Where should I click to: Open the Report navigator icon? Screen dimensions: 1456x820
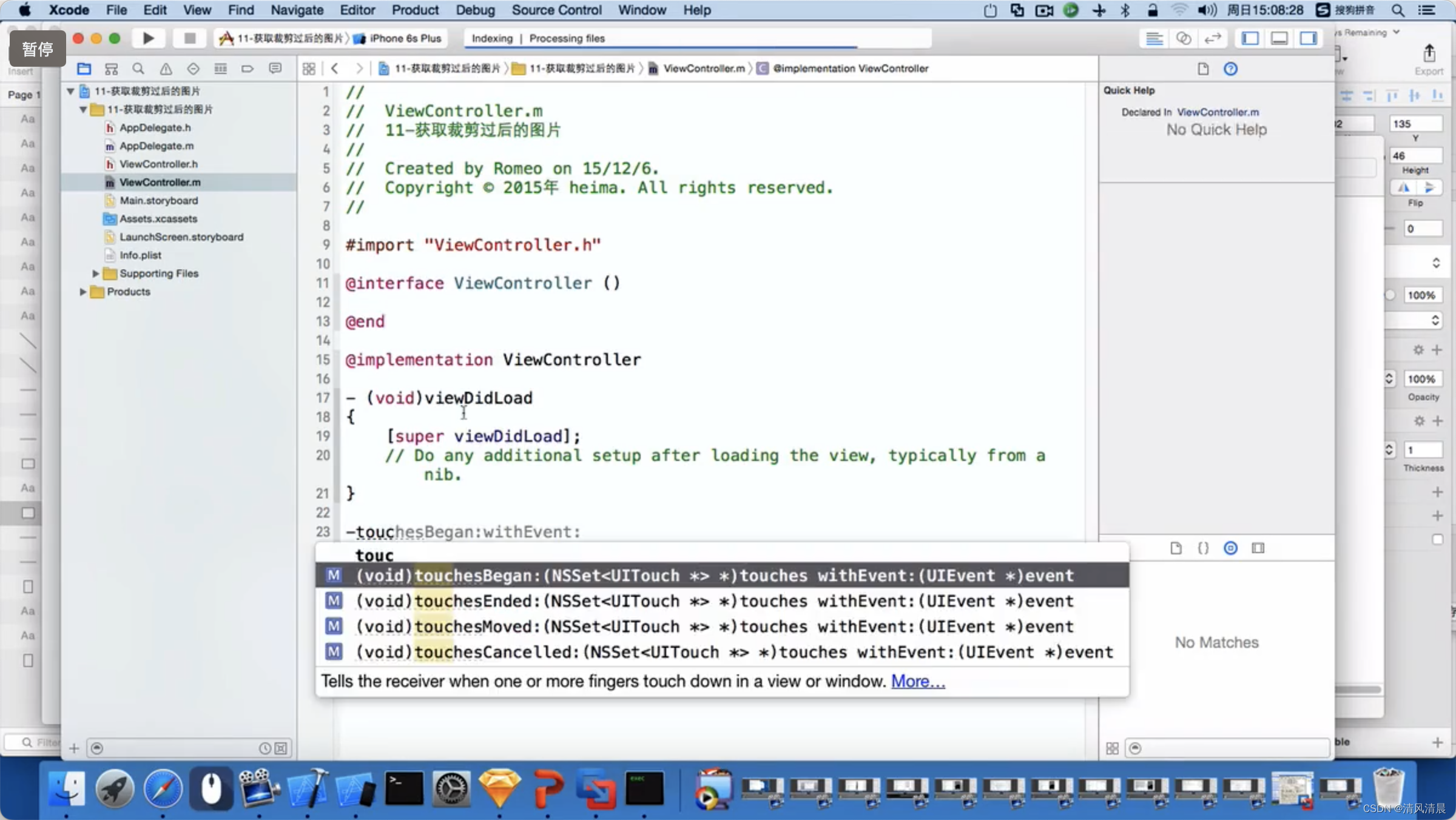tap(275, 69)
